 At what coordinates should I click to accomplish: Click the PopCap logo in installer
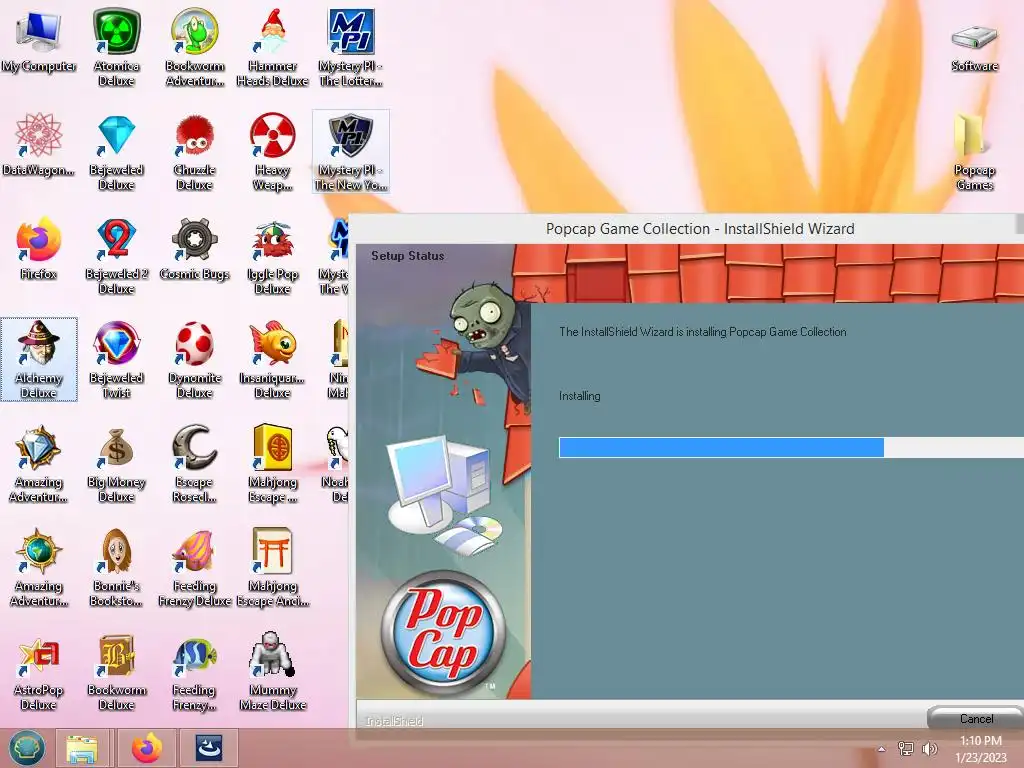(443, 633)
